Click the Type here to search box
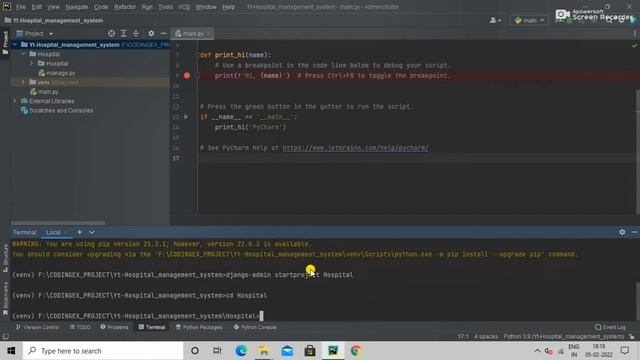The height and width of the screenshot is (360, 640). click(103, 351)
